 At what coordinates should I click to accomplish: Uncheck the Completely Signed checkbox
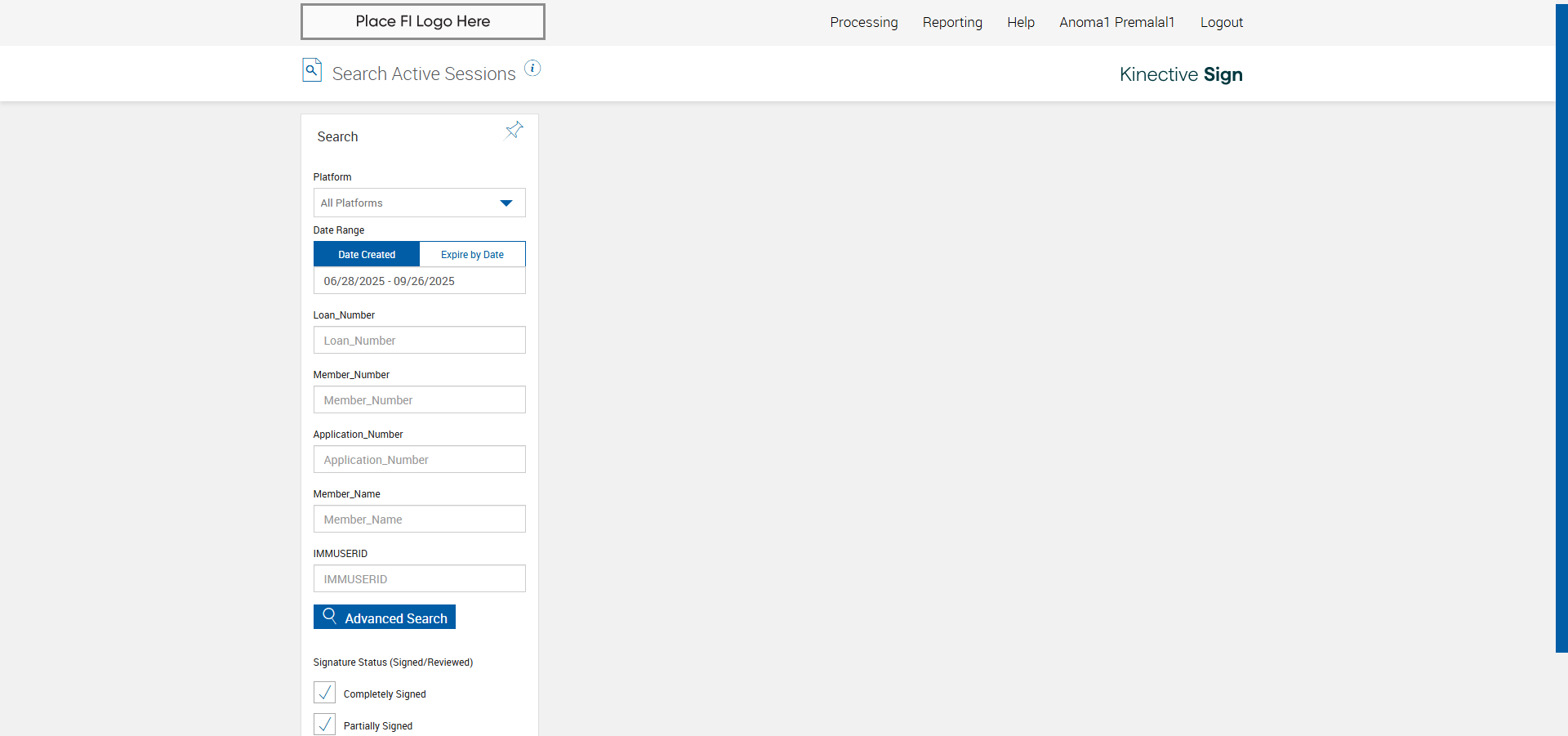[324, 693]
